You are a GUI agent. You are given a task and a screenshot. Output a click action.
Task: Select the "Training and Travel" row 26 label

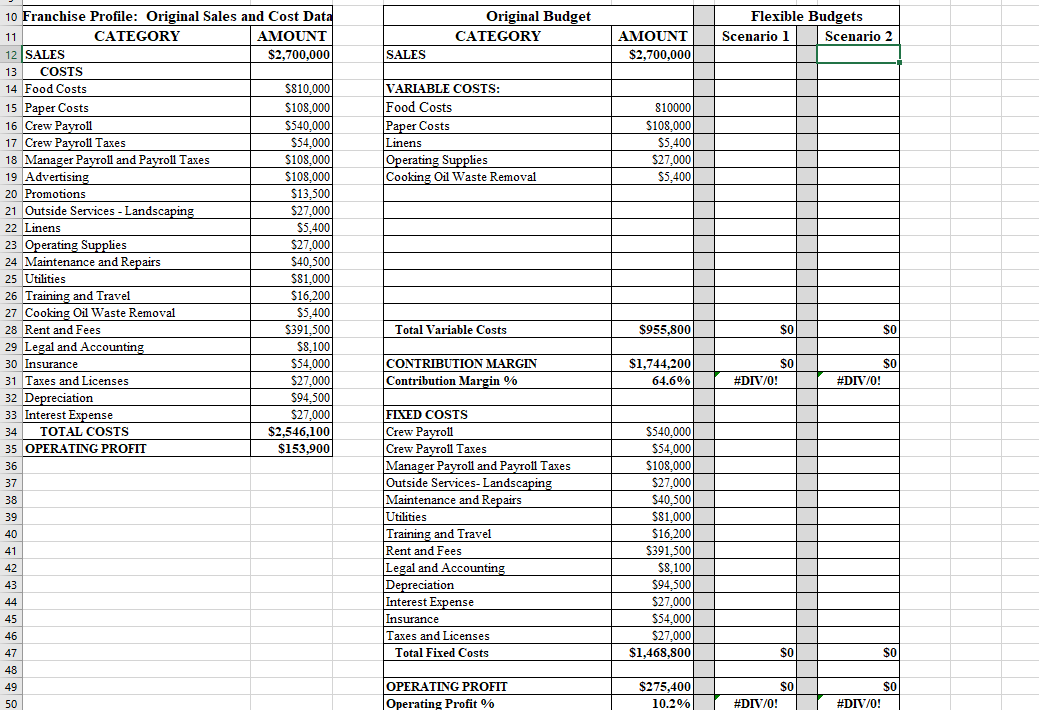pos(77,296)
